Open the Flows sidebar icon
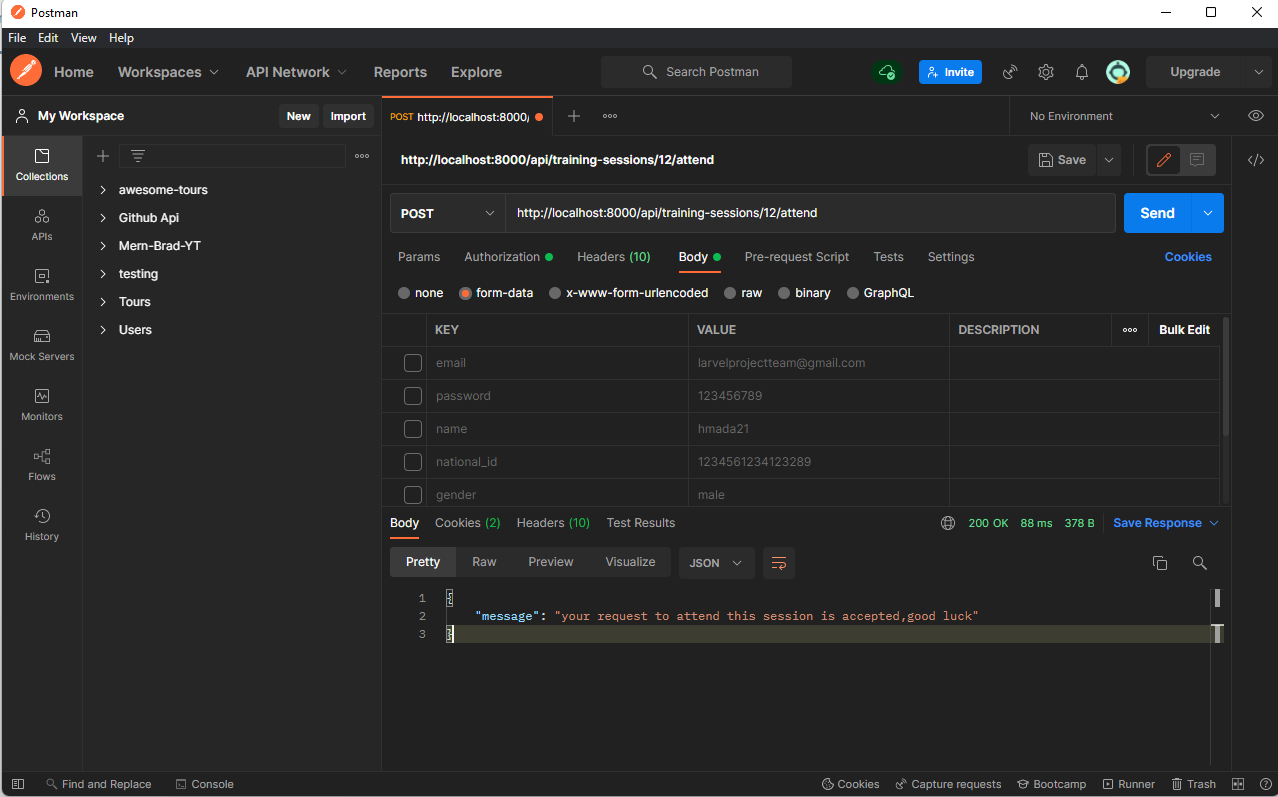 [x=41, y=467]
